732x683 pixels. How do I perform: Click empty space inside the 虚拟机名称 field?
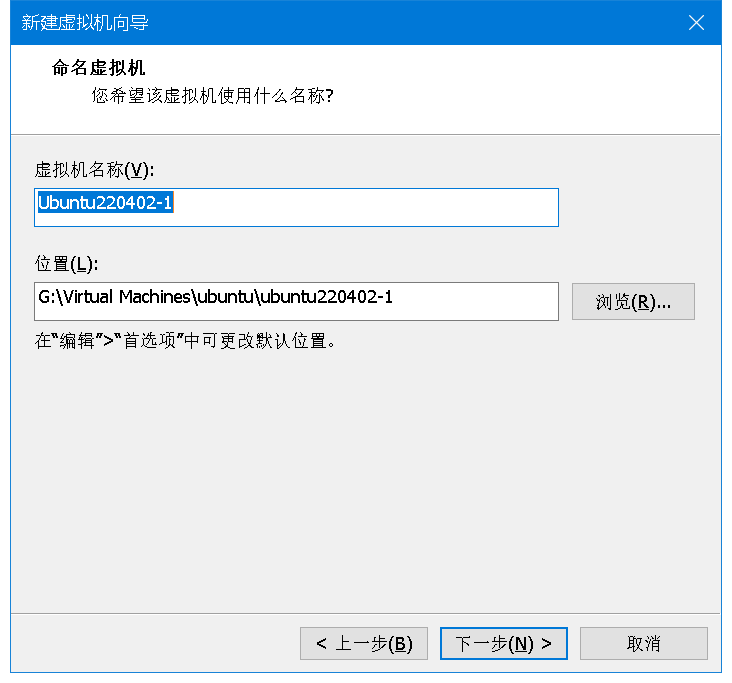tap(400, 207)
